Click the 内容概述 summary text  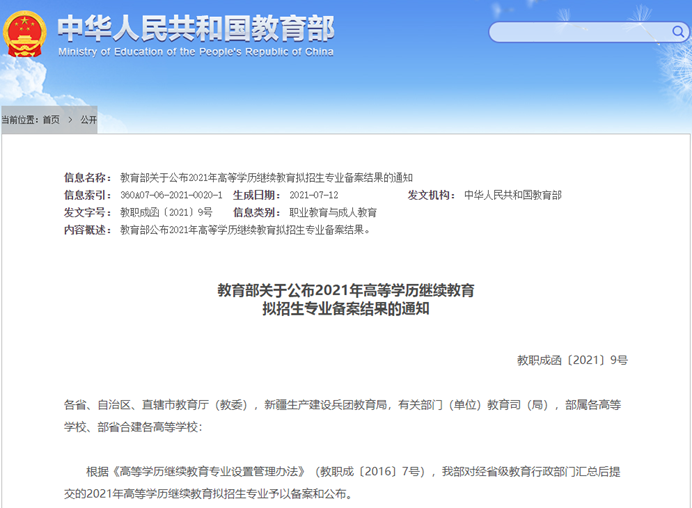[245, 229]
